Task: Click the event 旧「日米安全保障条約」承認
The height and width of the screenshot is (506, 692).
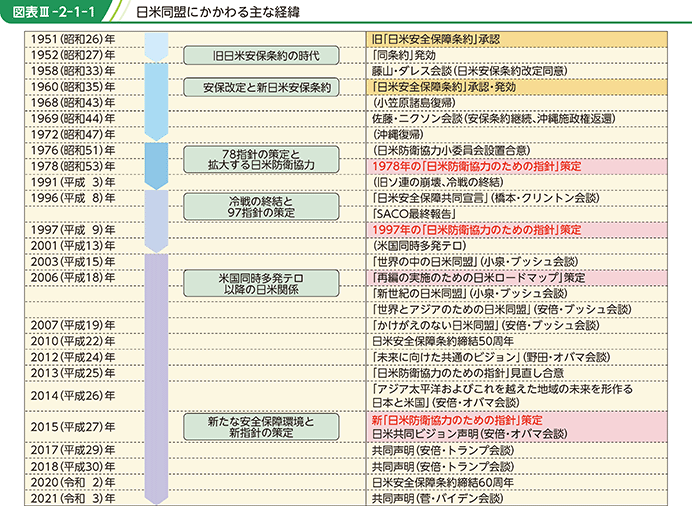Action: click(436, 39)
